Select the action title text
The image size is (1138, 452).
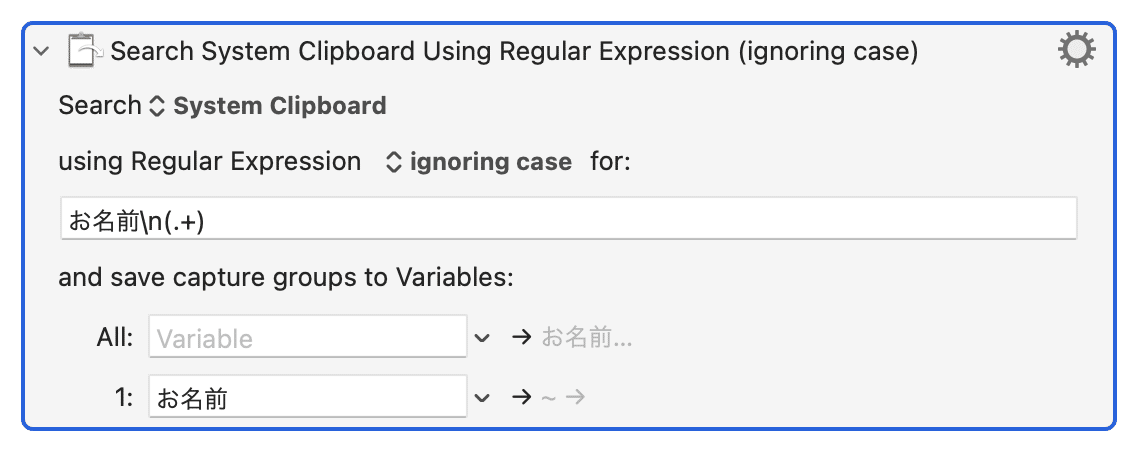coord(514,51)
